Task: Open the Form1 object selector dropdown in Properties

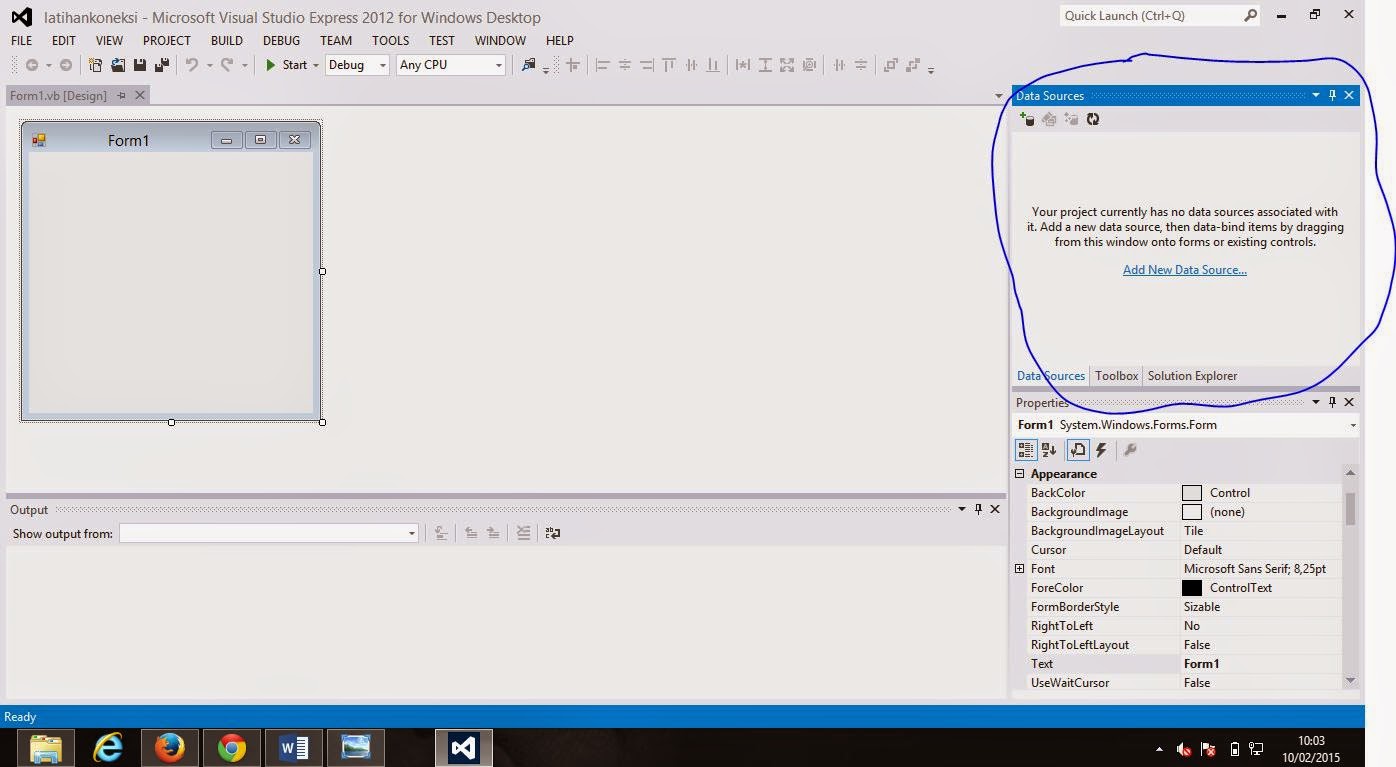Action: [1352, 425]
